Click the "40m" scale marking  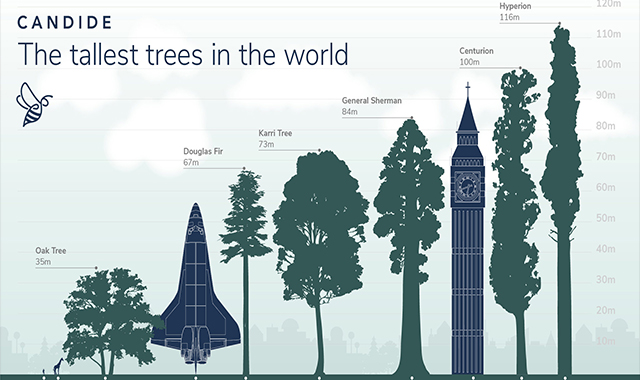pyautogui.click(x=606, y=249)
